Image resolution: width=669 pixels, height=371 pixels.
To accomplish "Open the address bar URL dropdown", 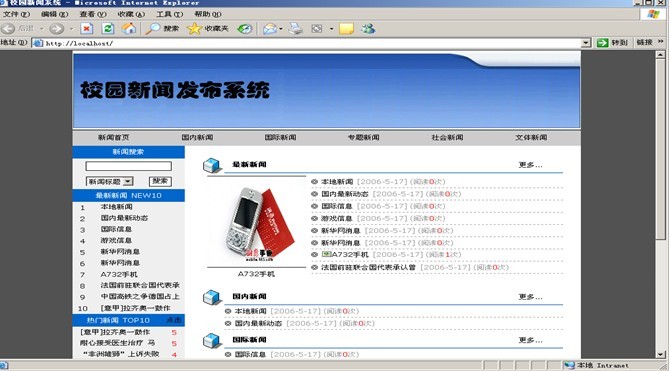I will coord(586,43).
